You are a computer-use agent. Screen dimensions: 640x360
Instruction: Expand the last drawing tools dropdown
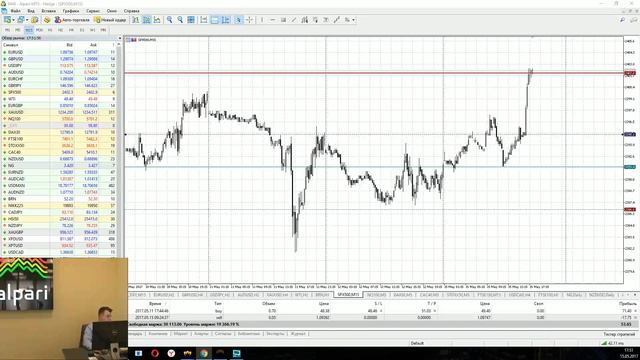coord(353,20)
